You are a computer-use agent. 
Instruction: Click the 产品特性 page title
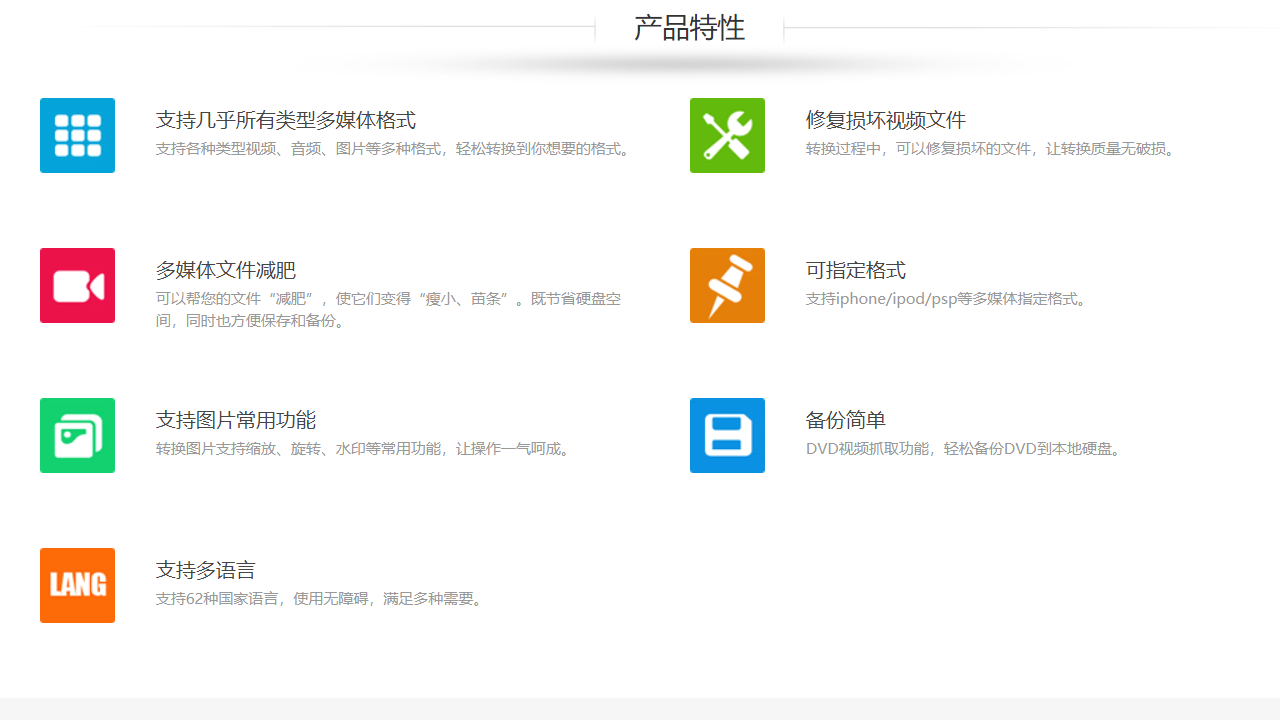[x=689, y=27]
